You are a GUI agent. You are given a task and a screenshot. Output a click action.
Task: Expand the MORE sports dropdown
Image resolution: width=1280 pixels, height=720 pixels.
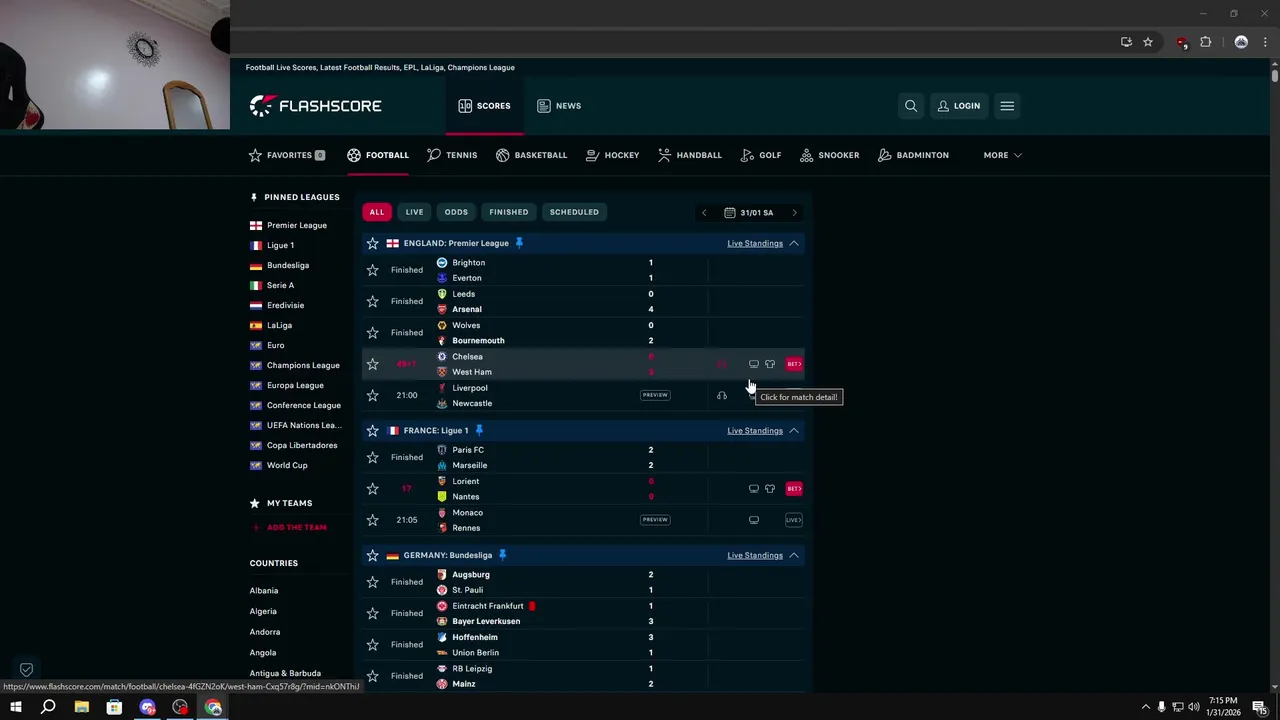pyautogui.click(x=1002, y=155)
